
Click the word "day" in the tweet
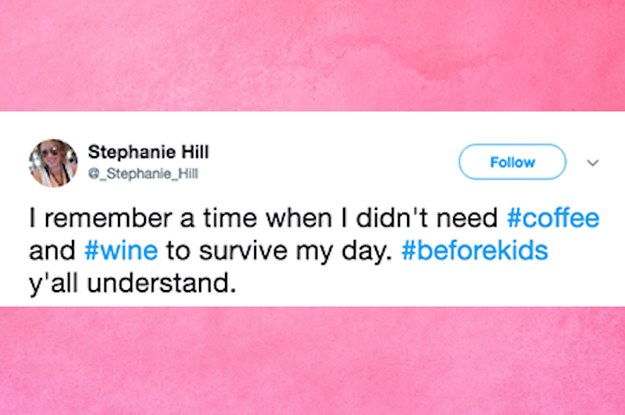pyautogui.click(x=368, y=251)
